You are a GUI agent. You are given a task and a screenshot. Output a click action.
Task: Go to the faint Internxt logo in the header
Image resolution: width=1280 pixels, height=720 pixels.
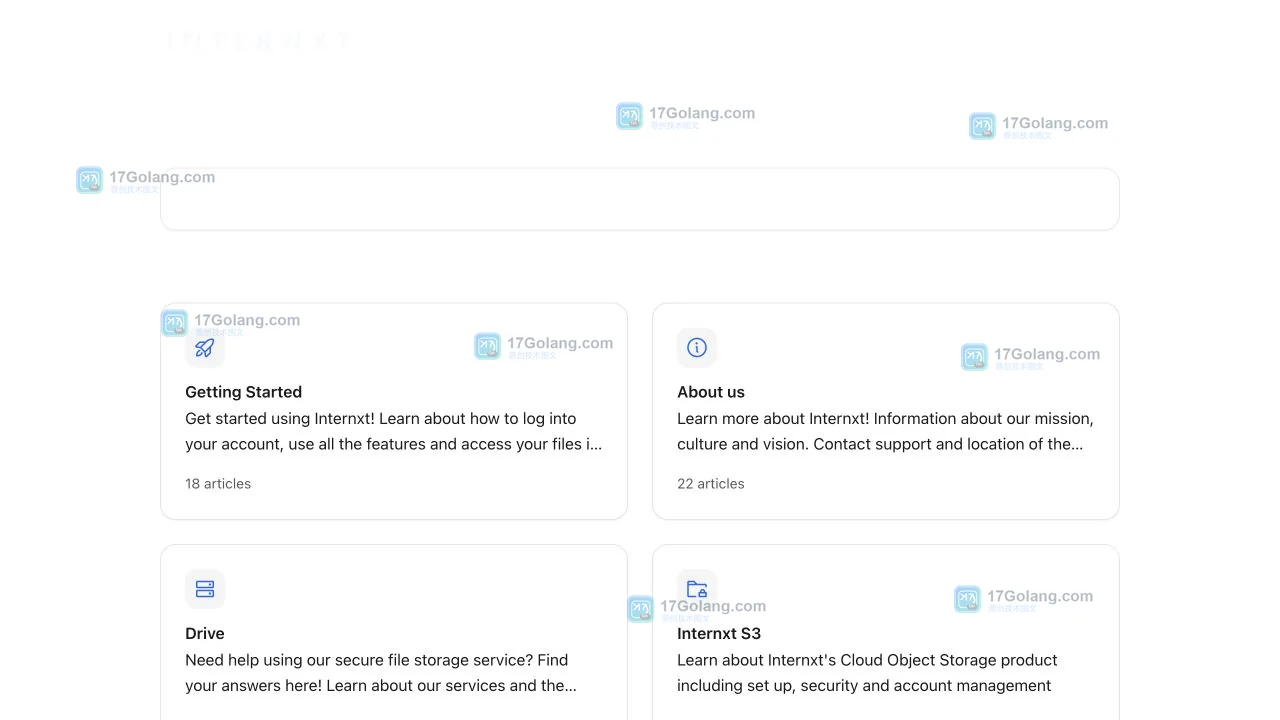[258, 40]
